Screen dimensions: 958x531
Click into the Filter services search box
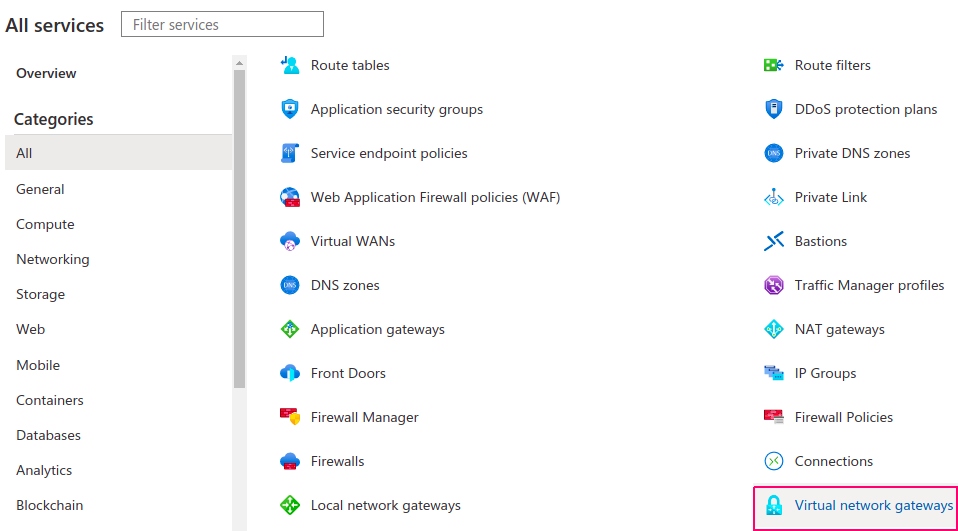pos(222,24)
